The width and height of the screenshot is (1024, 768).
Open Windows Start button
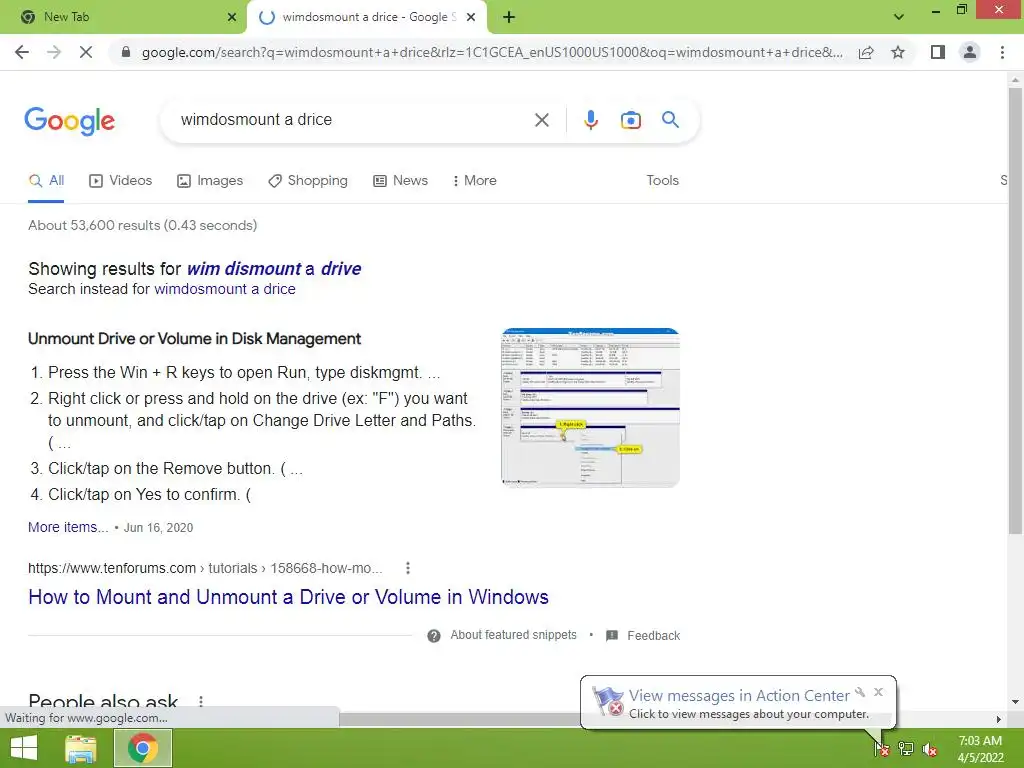click(24, 748)
